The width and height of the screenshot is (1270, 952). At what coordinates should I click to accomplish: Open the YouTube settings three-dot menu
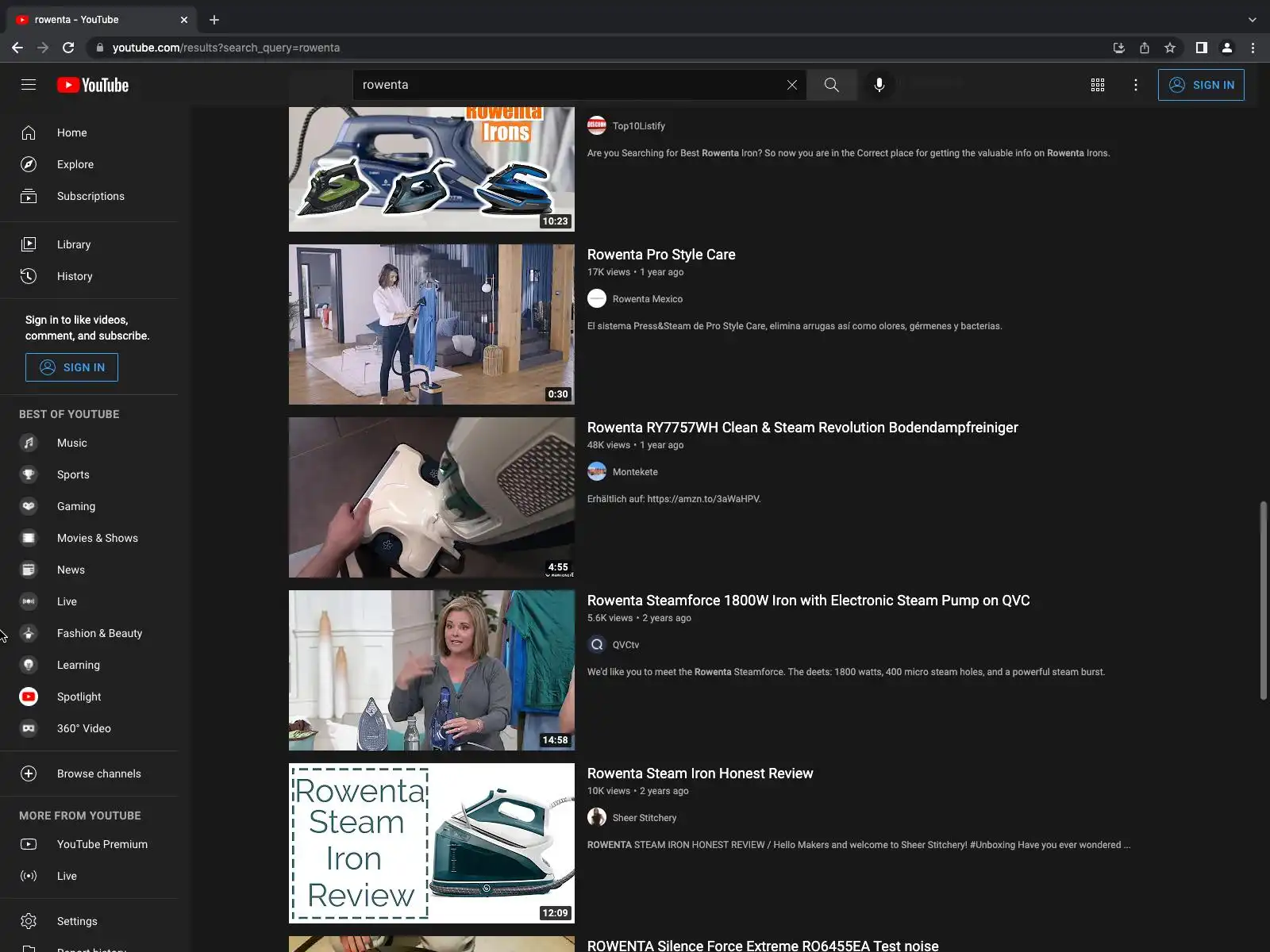coord(1136,85)
